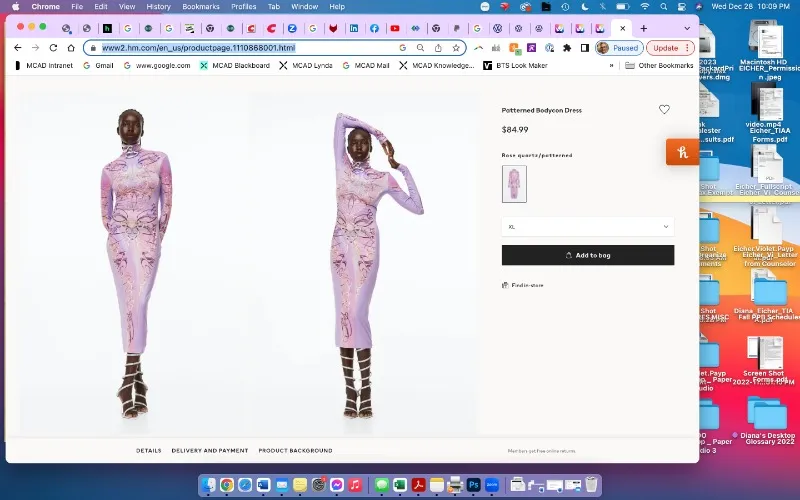
Task: Open Gmail bookmark
Action: coord(98,65)
